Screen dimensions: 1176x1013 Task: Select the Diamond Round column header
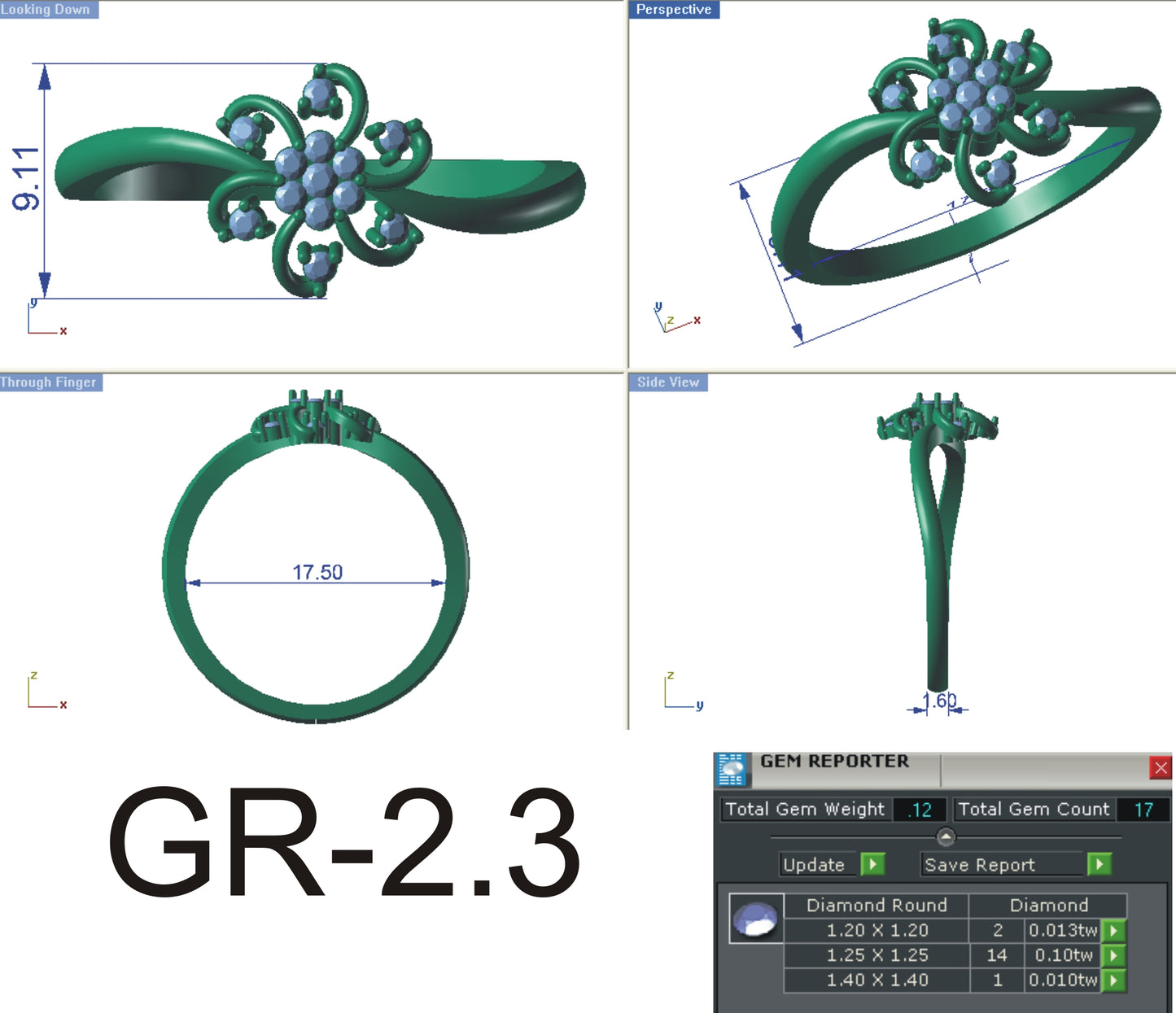coord(876,905)
